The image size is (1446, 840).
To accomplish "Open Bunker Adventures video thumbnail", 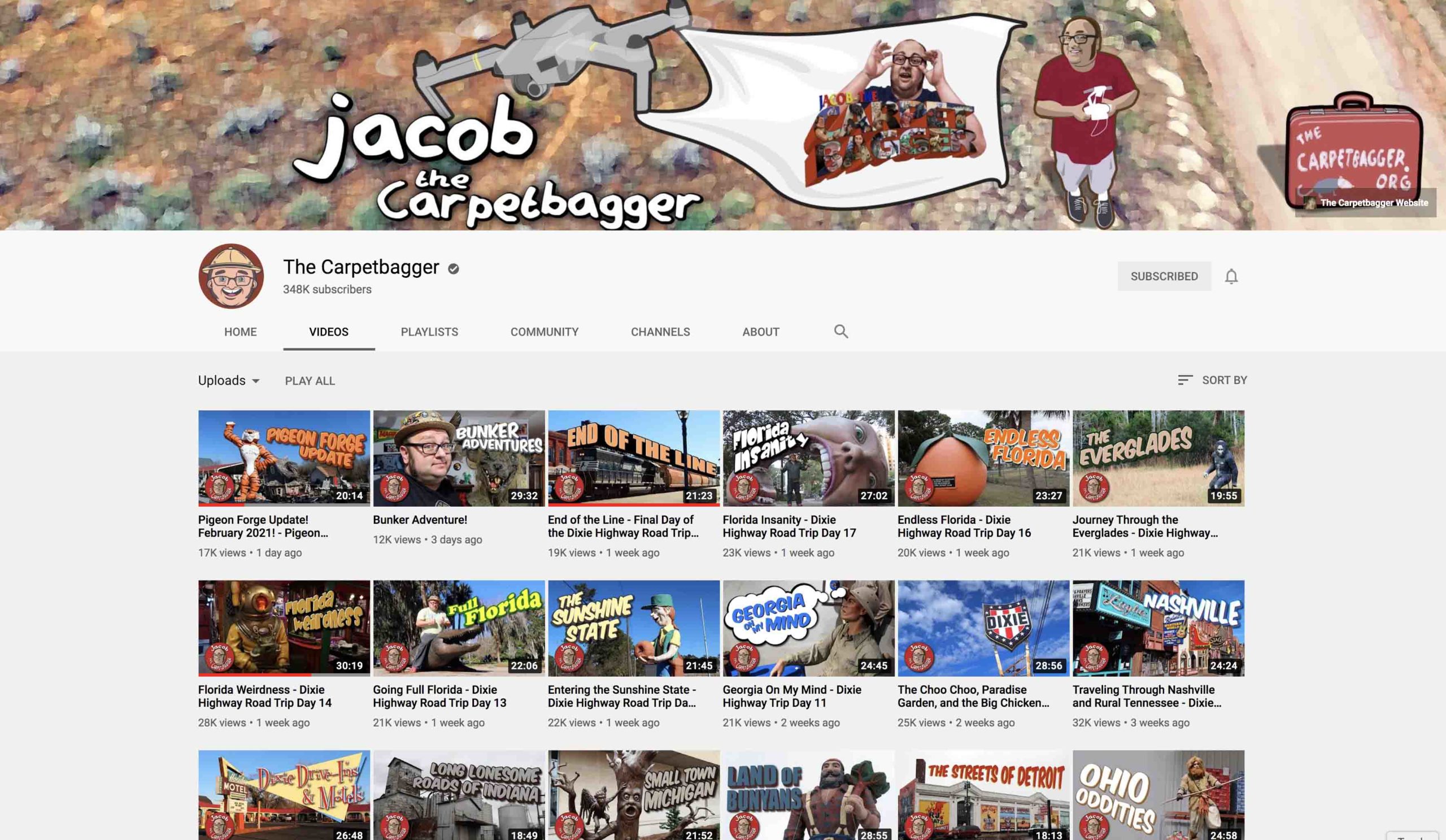I will [459, 459].
